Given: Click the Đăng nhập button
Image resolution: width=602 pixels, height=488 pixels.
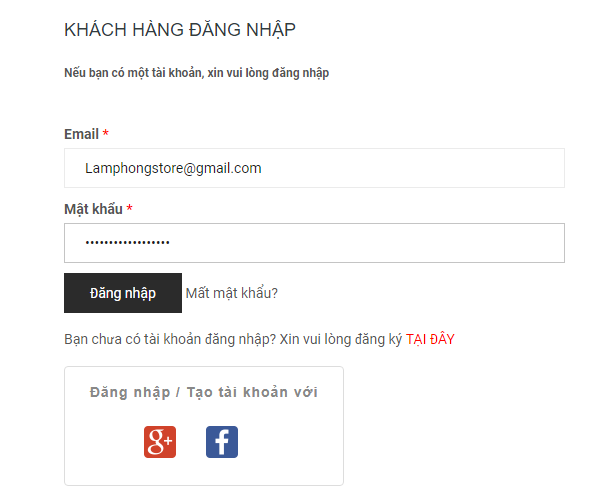Looking at the screenshot, I should (123, 293).
